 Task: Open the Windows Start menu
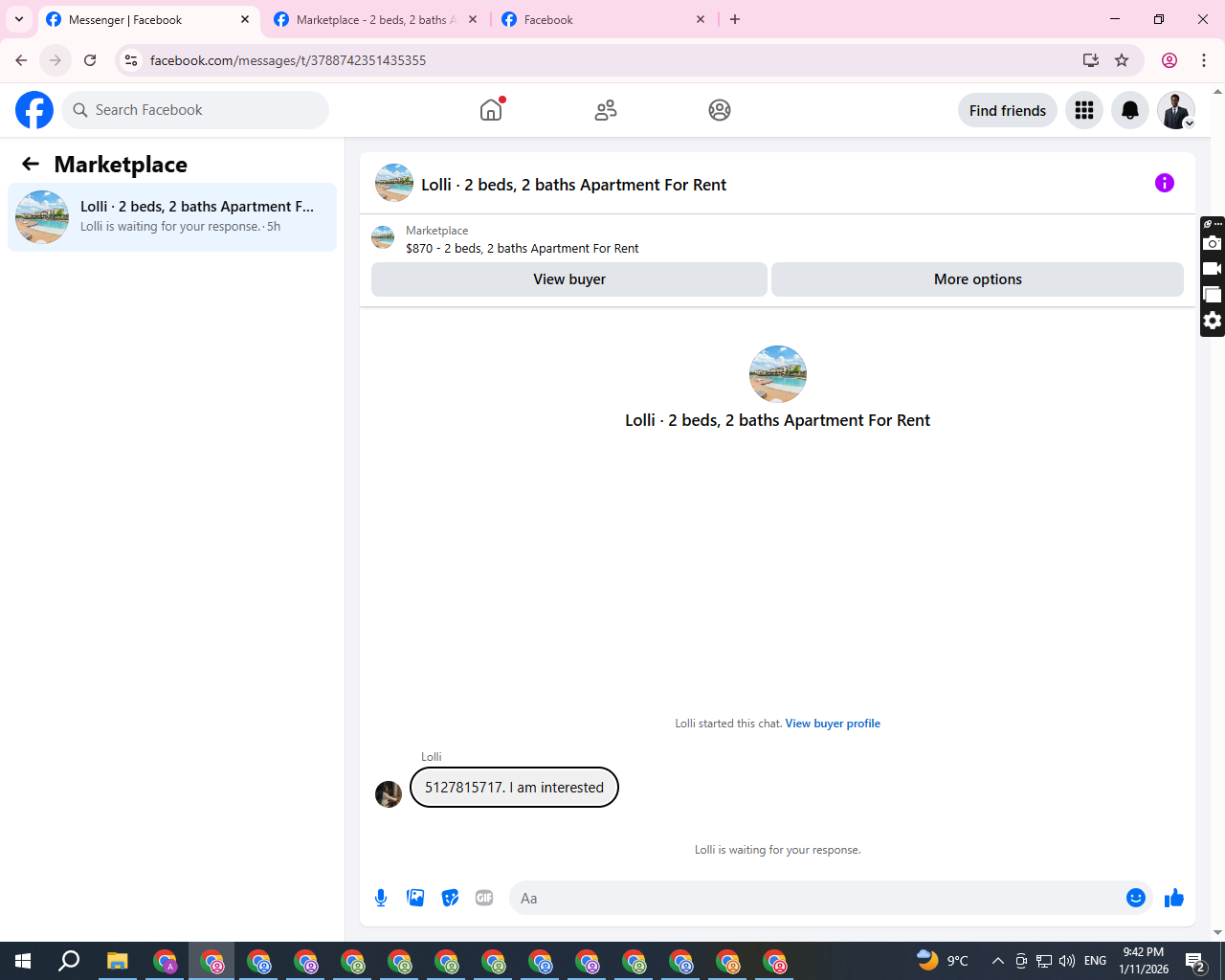tap(23, 961)
